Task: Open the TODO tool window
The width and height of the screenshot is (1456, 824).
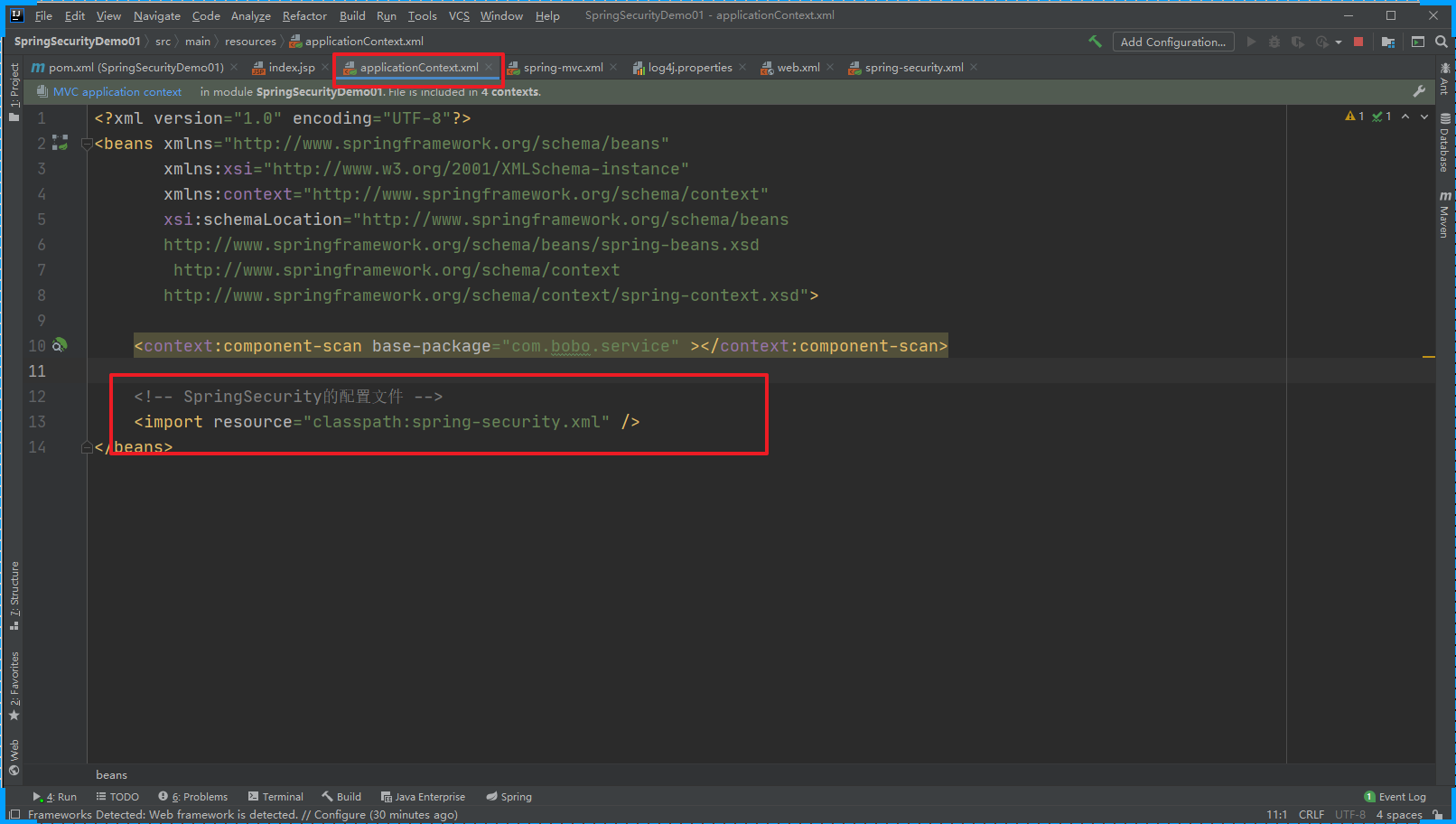Action: click(117, 796)
